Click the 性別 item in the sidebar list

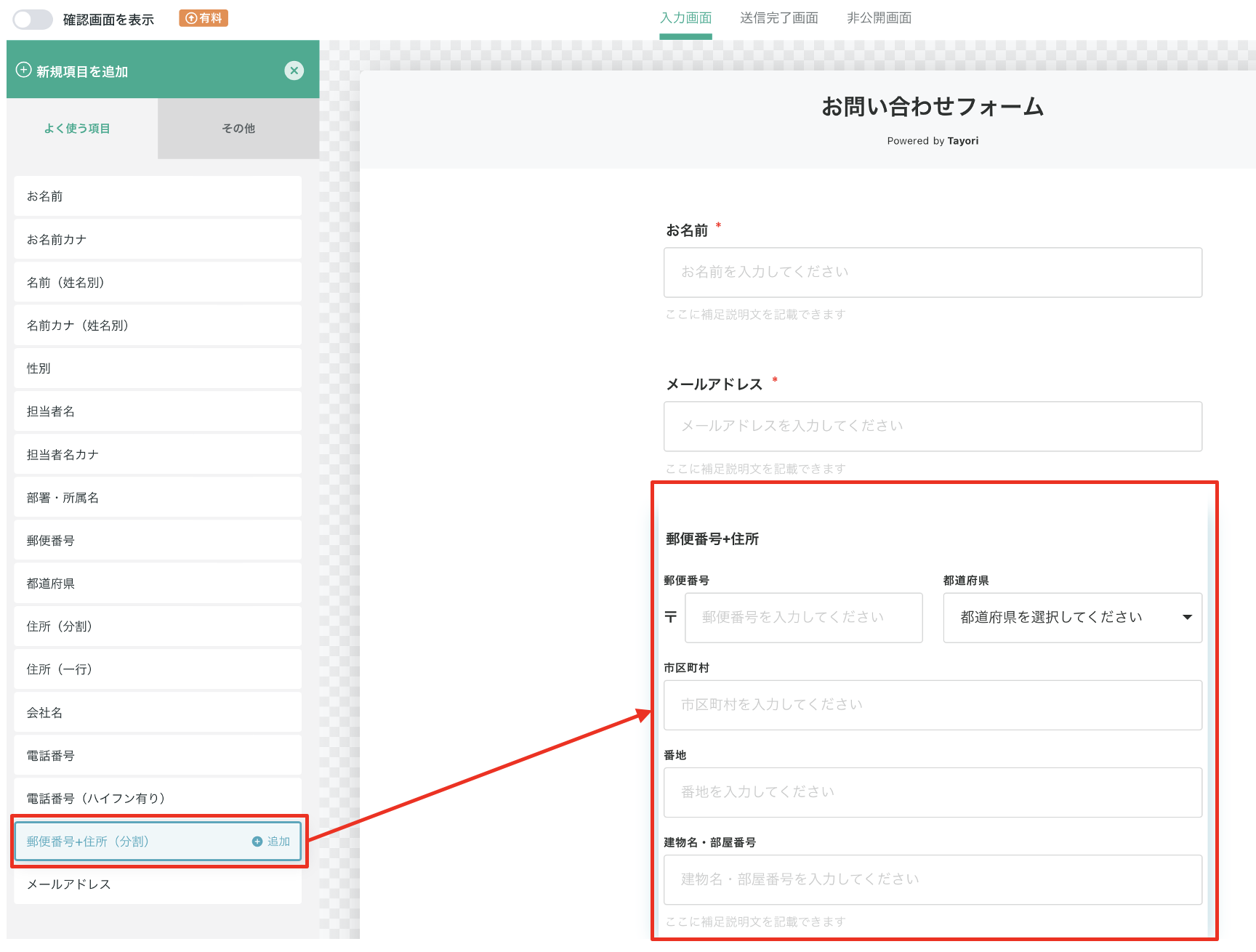click(x=158, y=368)
